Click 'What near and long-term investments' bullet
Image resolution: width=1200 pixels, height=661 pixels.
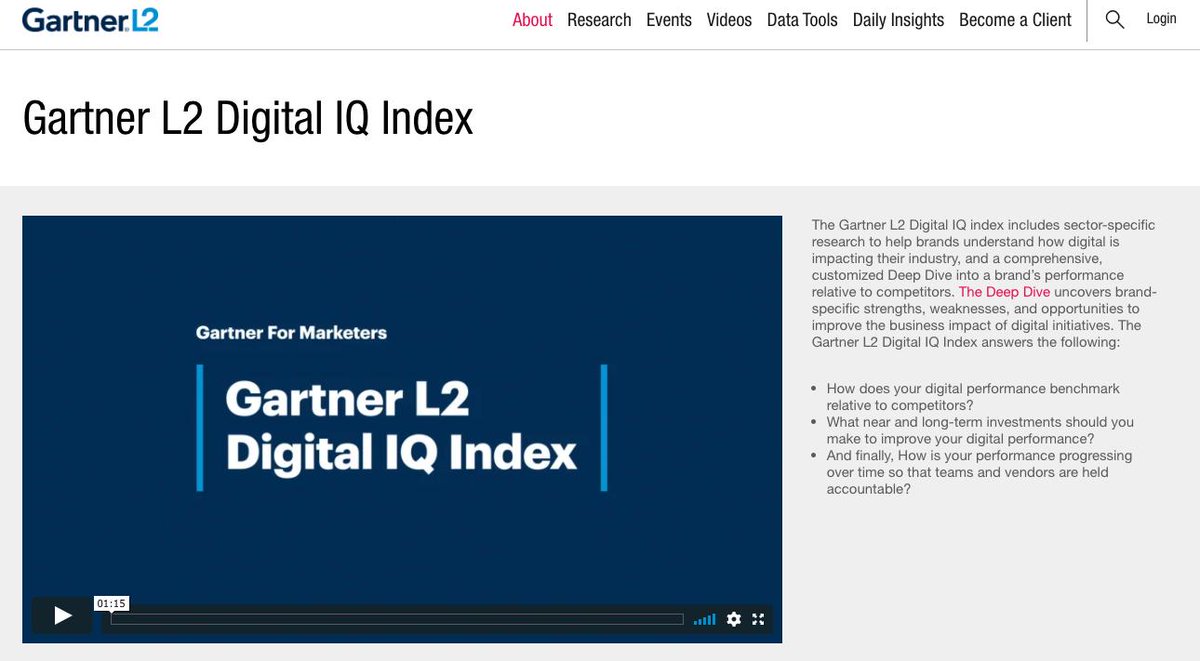[980, 431]
